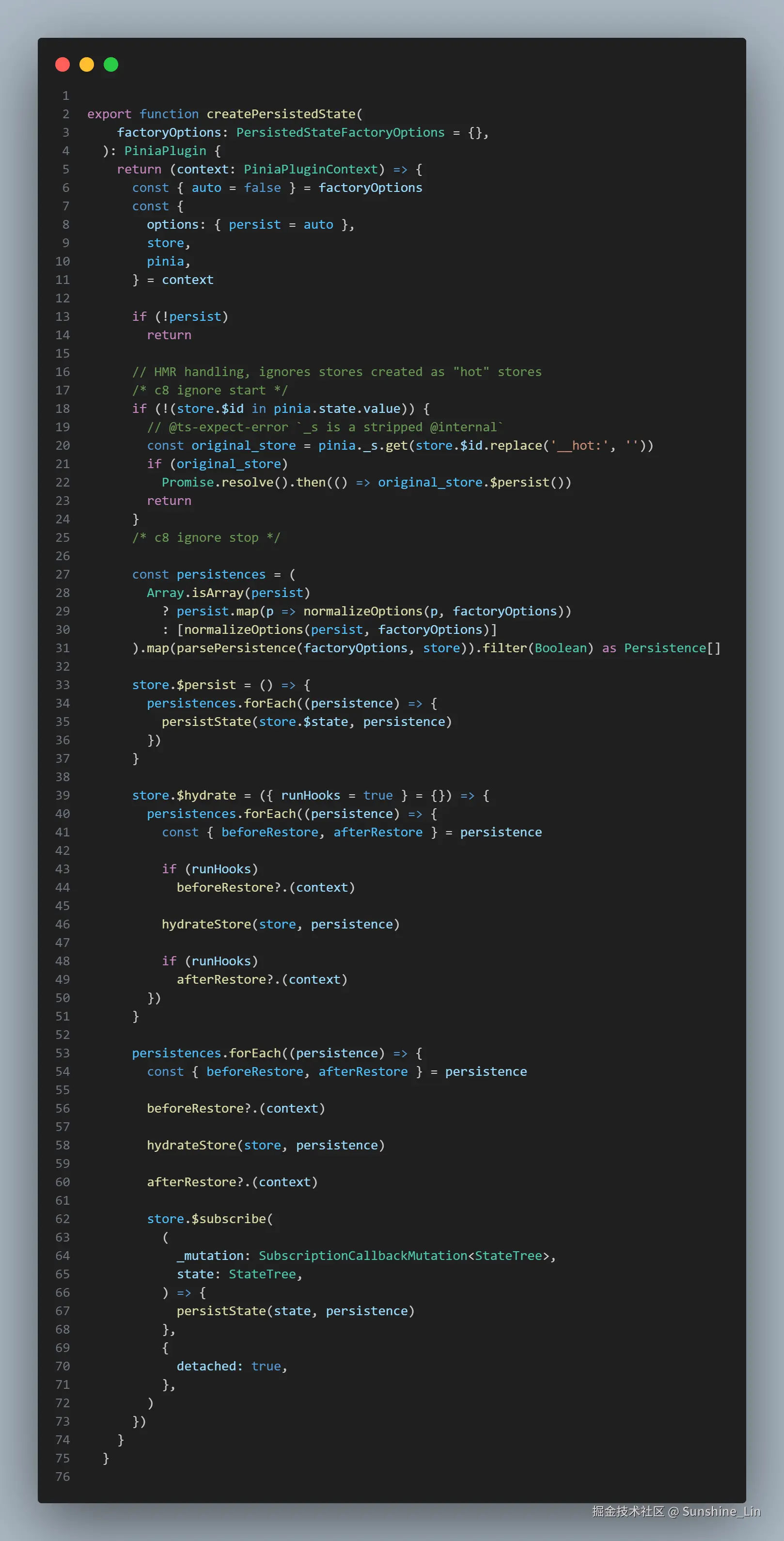
Task: Click 'original_store' declaration on line 20
Action: tap(243, 446)
